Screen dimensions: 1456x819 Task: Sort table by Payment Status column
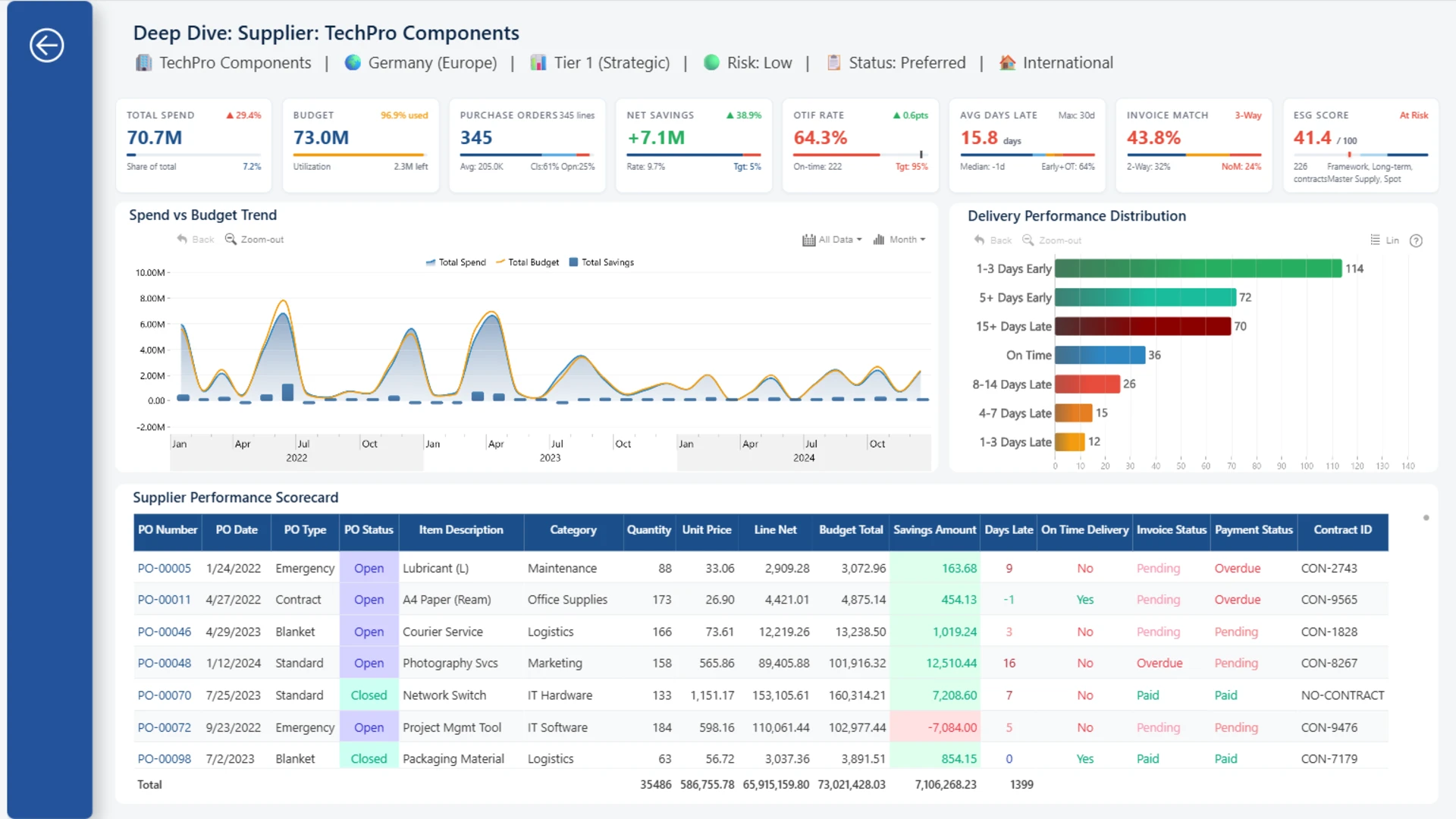click(1254, 530)
